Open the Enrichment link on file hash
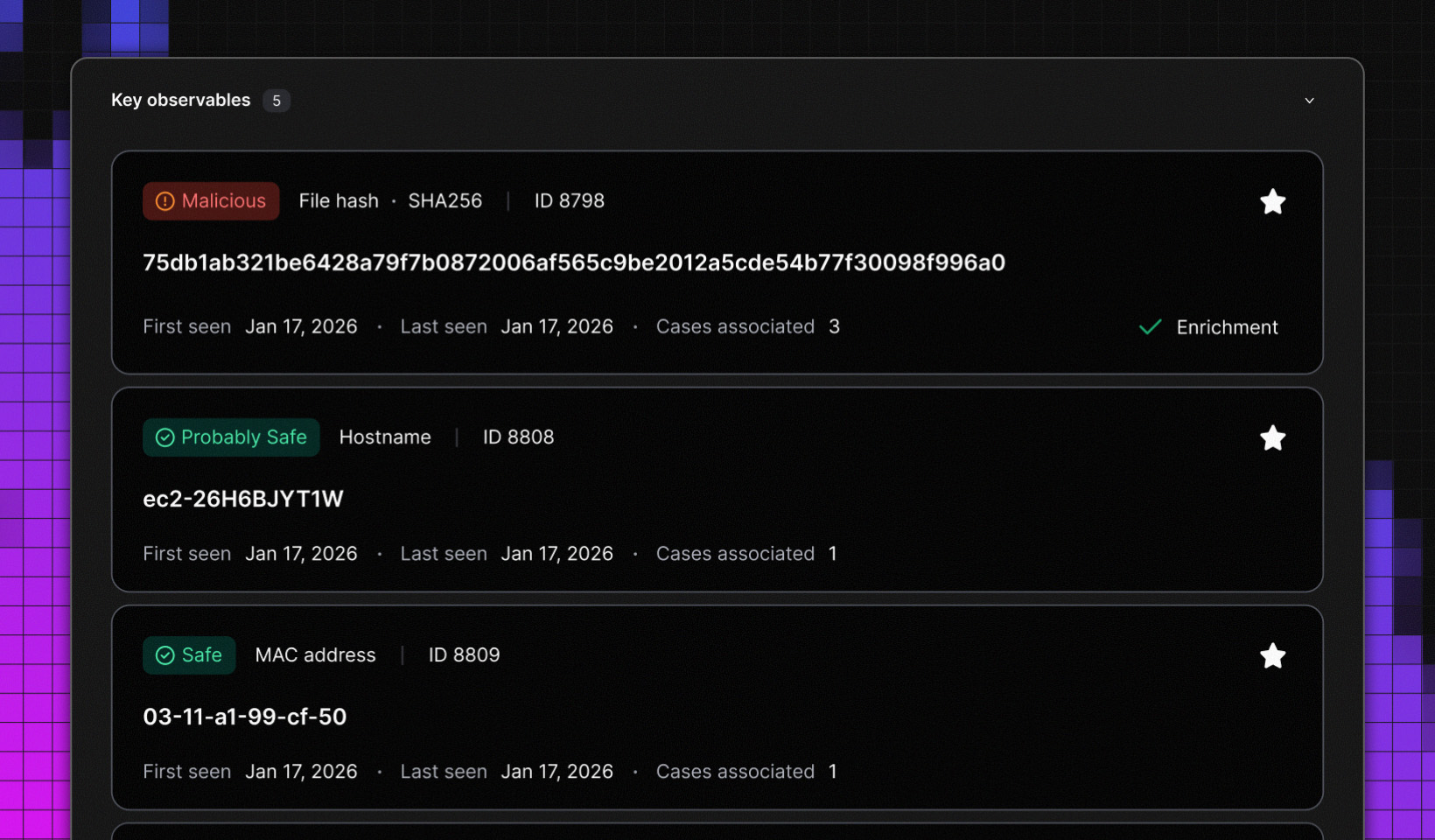The image size is (1435, 840). pos(1226,327)
